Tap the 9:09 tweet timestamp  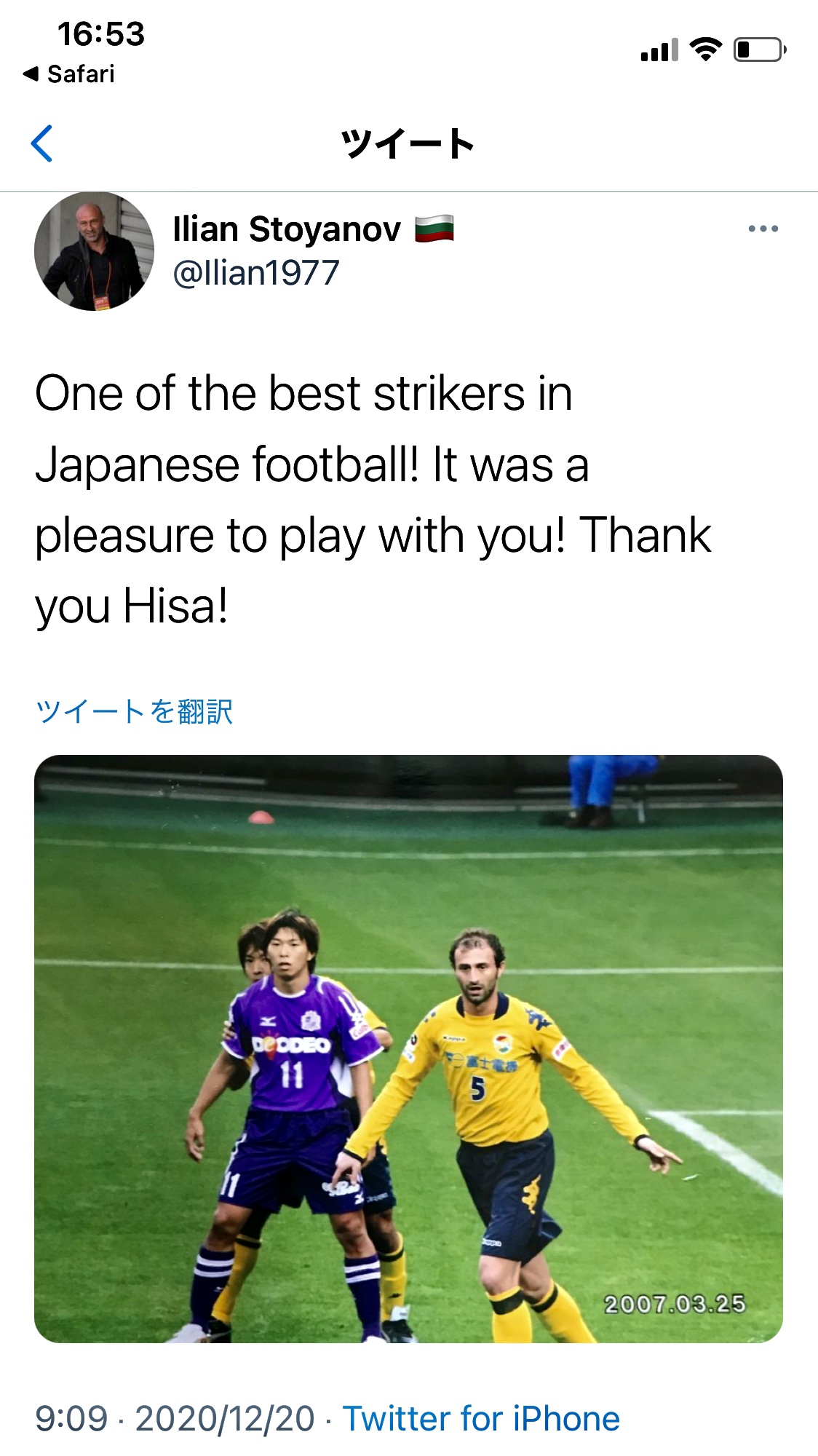tap(71, 1419)
